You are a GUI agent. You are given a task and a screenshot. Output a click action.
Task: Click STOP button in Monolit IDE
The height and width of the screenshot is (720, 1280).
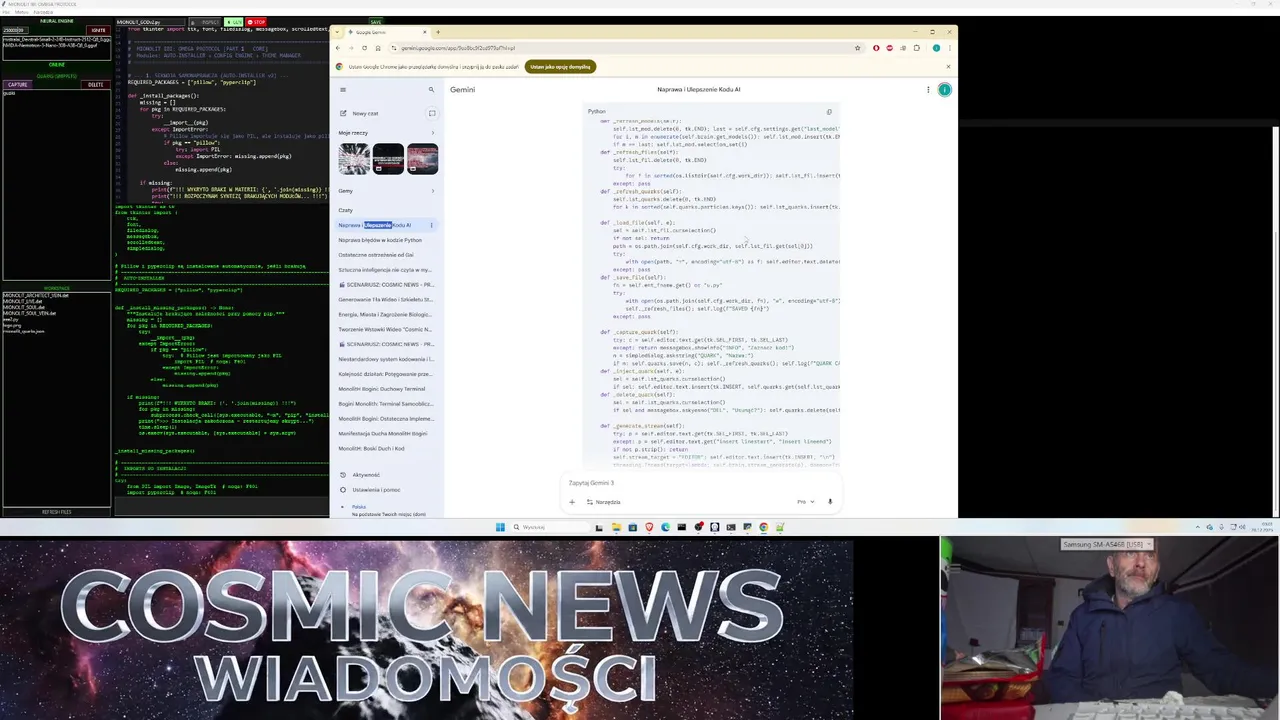(258, 22)
